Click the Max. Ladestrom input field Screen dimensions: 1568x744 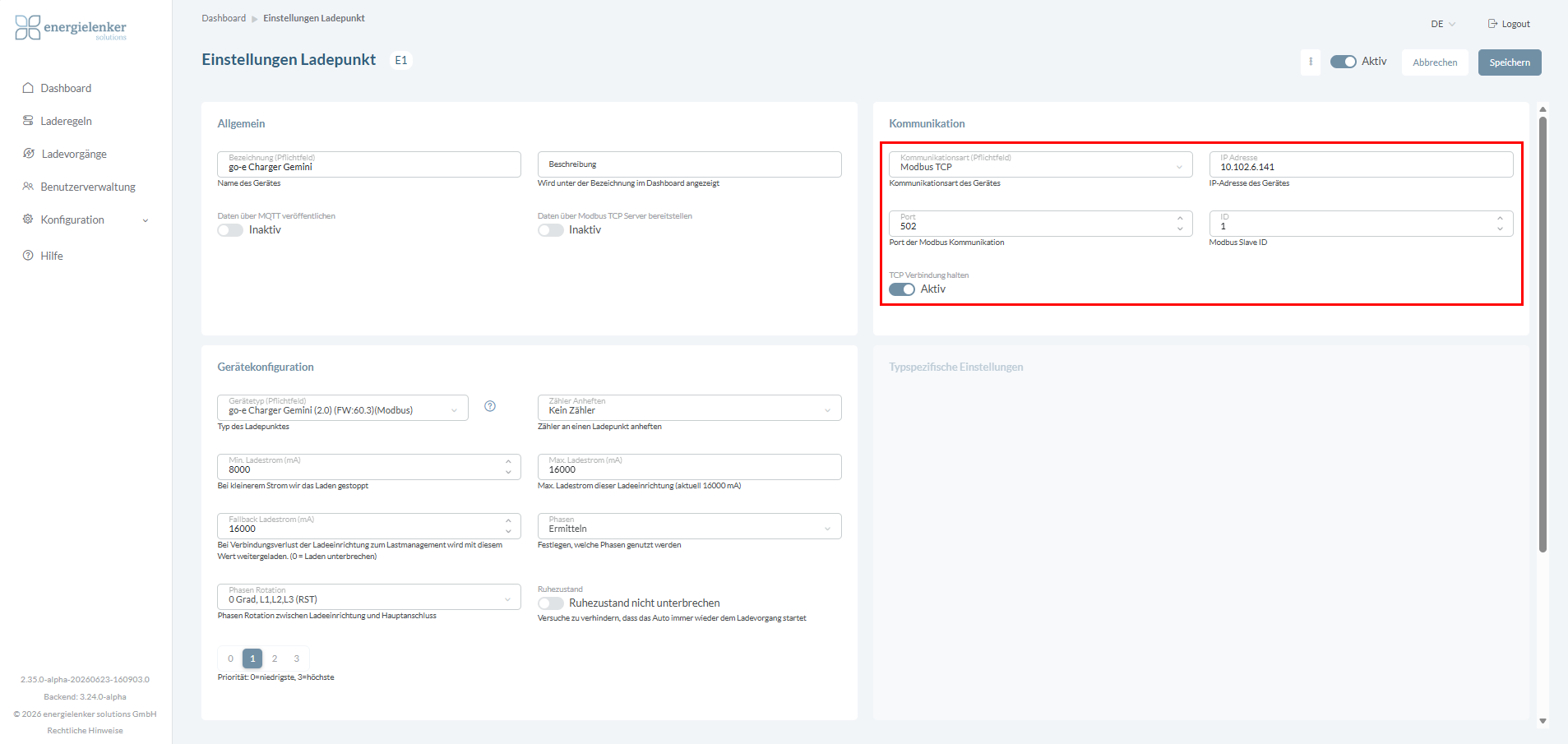click(689, 467)
